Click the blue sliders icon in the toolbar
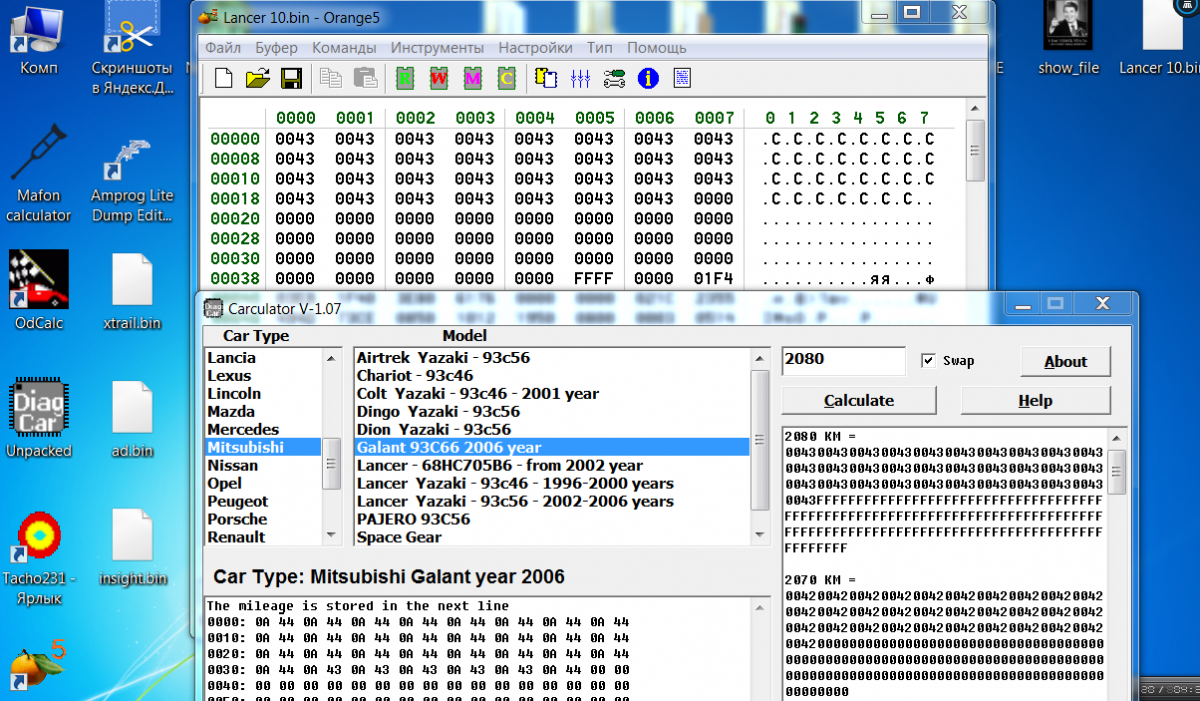Screen dimensions: 1200x701 coord(580,78)
